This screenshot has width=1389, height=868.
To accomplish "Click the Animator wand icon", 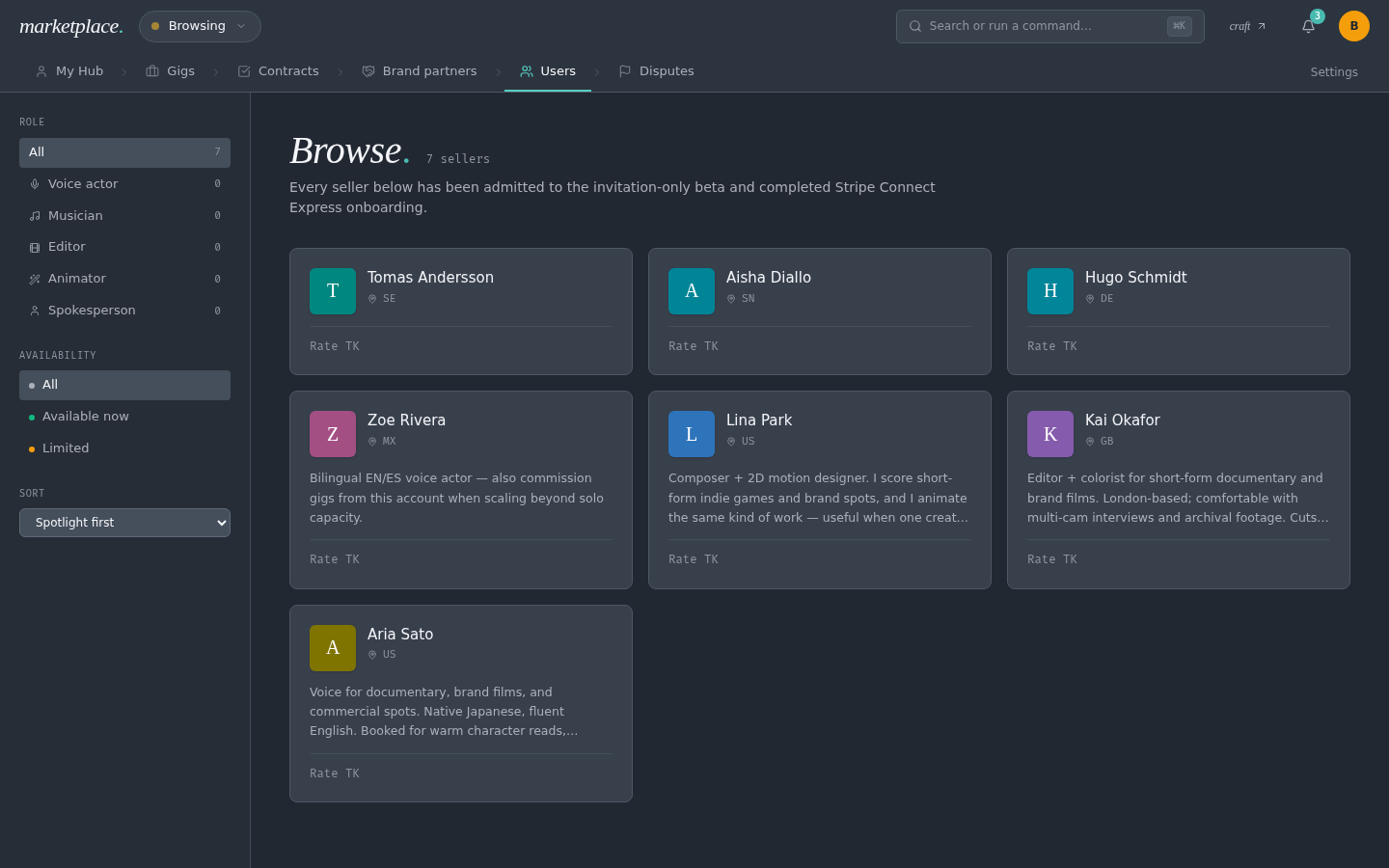I will pyautogui.click(x=35, y=279).
